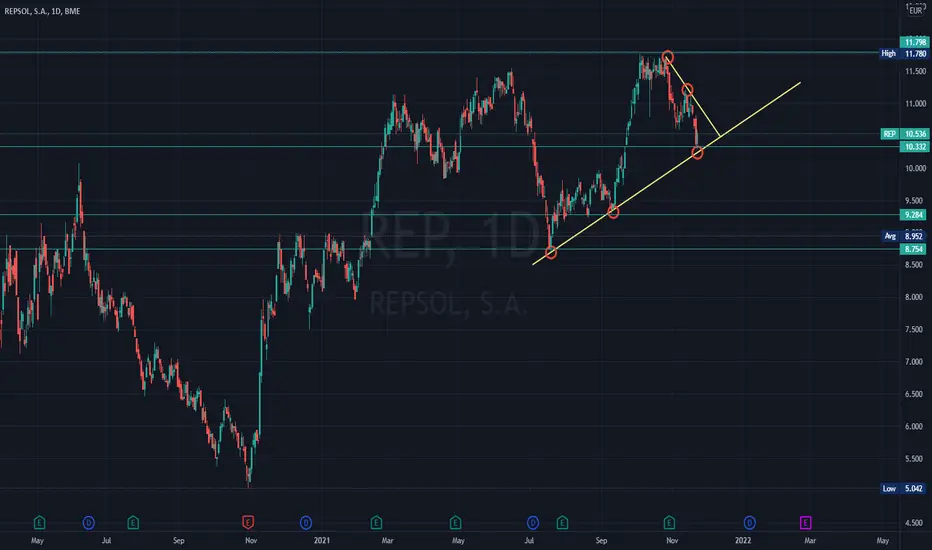932x550 pixels.
Task: Open the dividend marker between leftmost May and Jul
Action: pos(89,523)
